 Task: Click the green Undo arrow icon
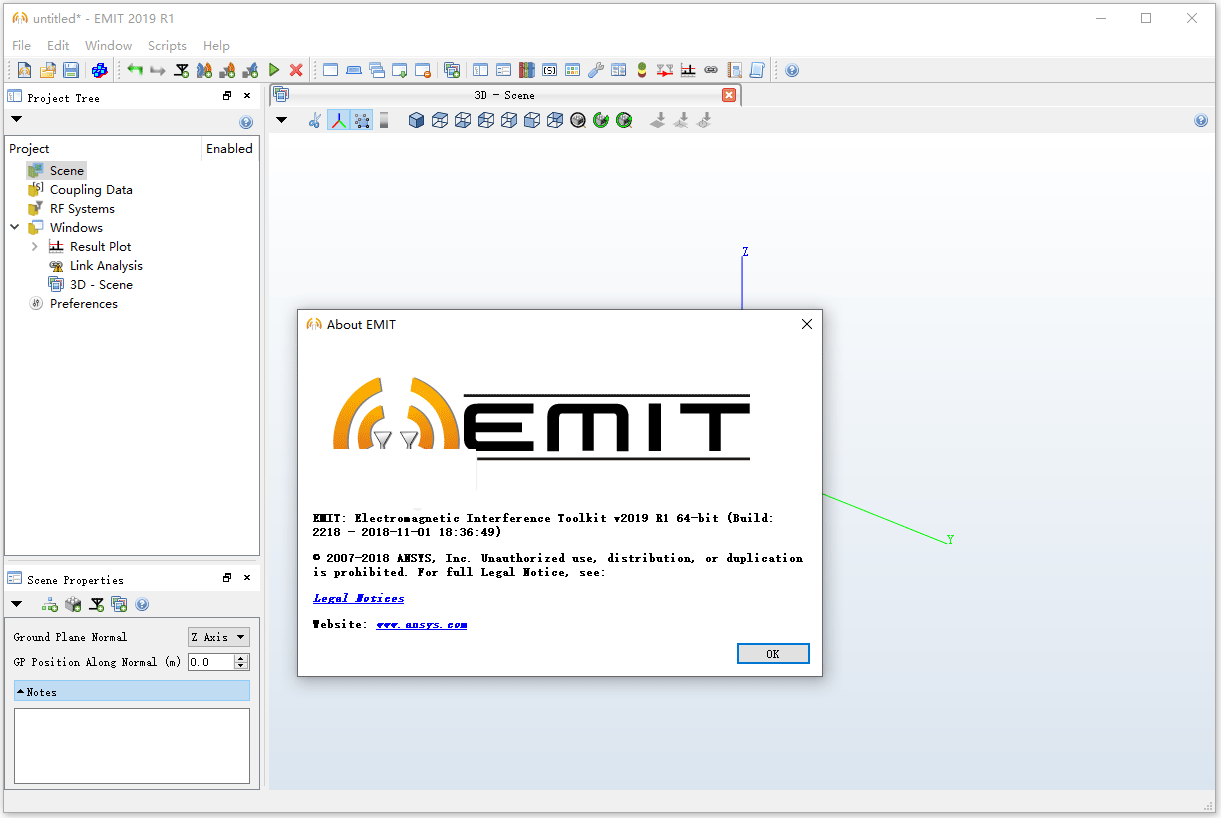[x=135, y=70]
